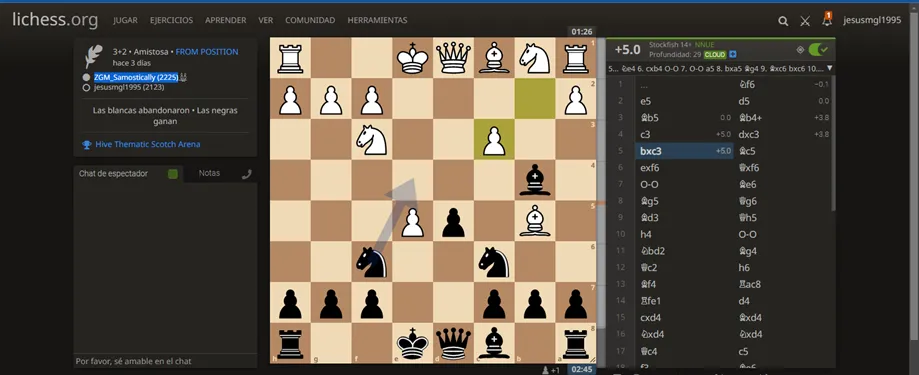Expand the engine line with the down arrow
This screenshot has width=919, height=375.
(829, 69)
